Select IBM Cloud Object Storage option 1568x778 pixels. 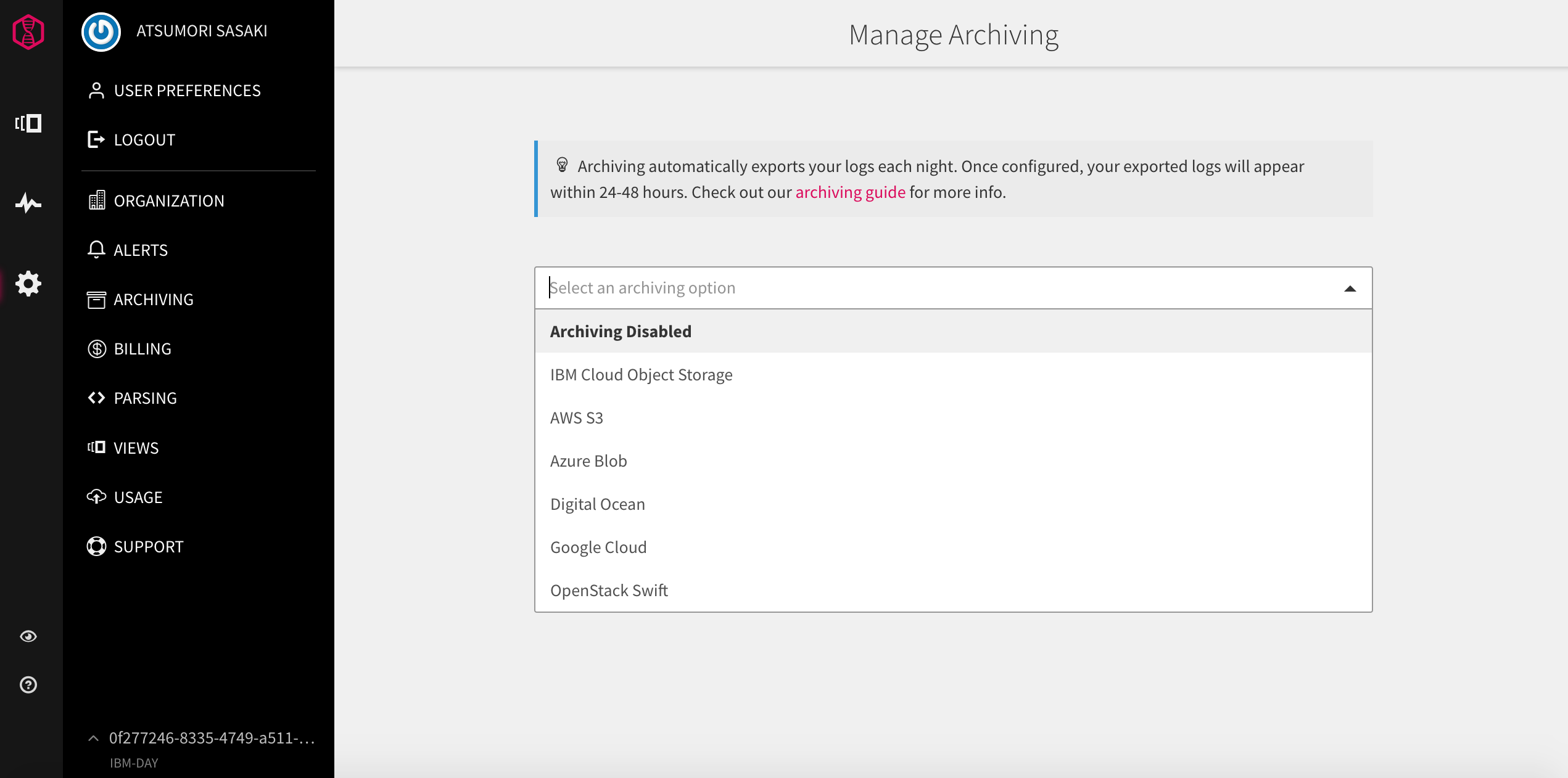pos(641,374)
